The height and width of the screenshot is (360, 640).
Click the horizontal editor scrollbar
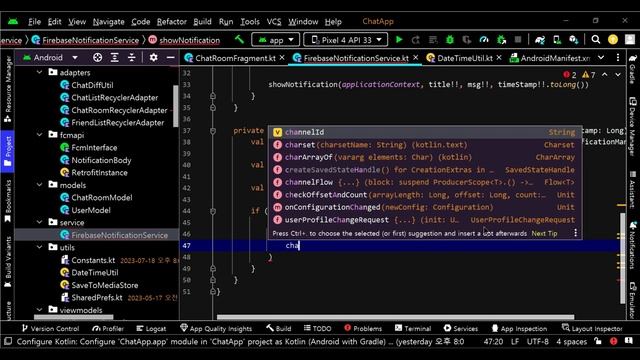click(395, 317)
